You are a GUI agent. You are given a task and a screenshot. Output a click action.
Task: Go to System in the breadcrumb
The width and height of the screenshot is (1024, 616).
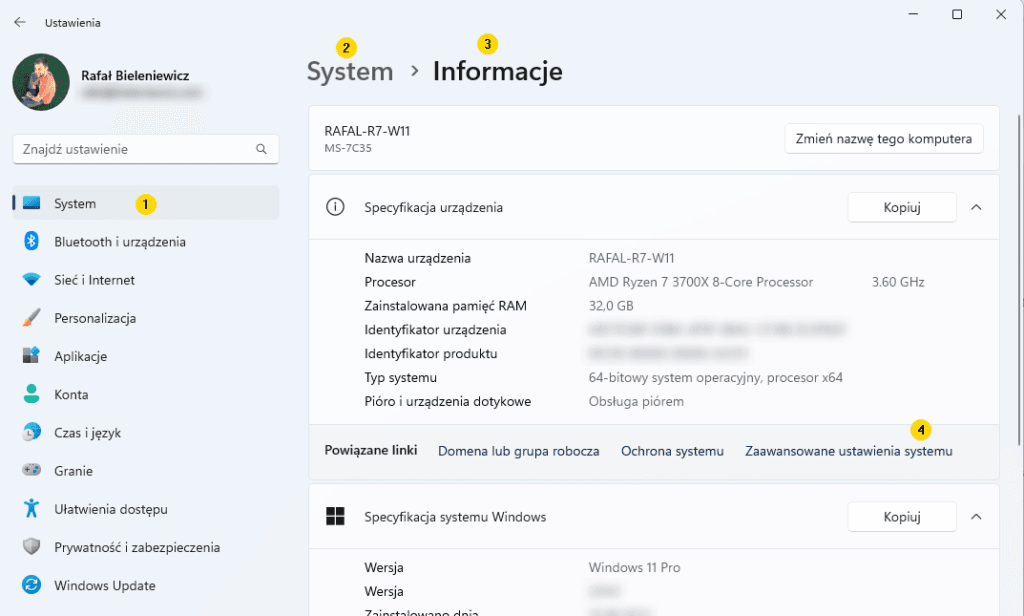click(x=350, y=72)
